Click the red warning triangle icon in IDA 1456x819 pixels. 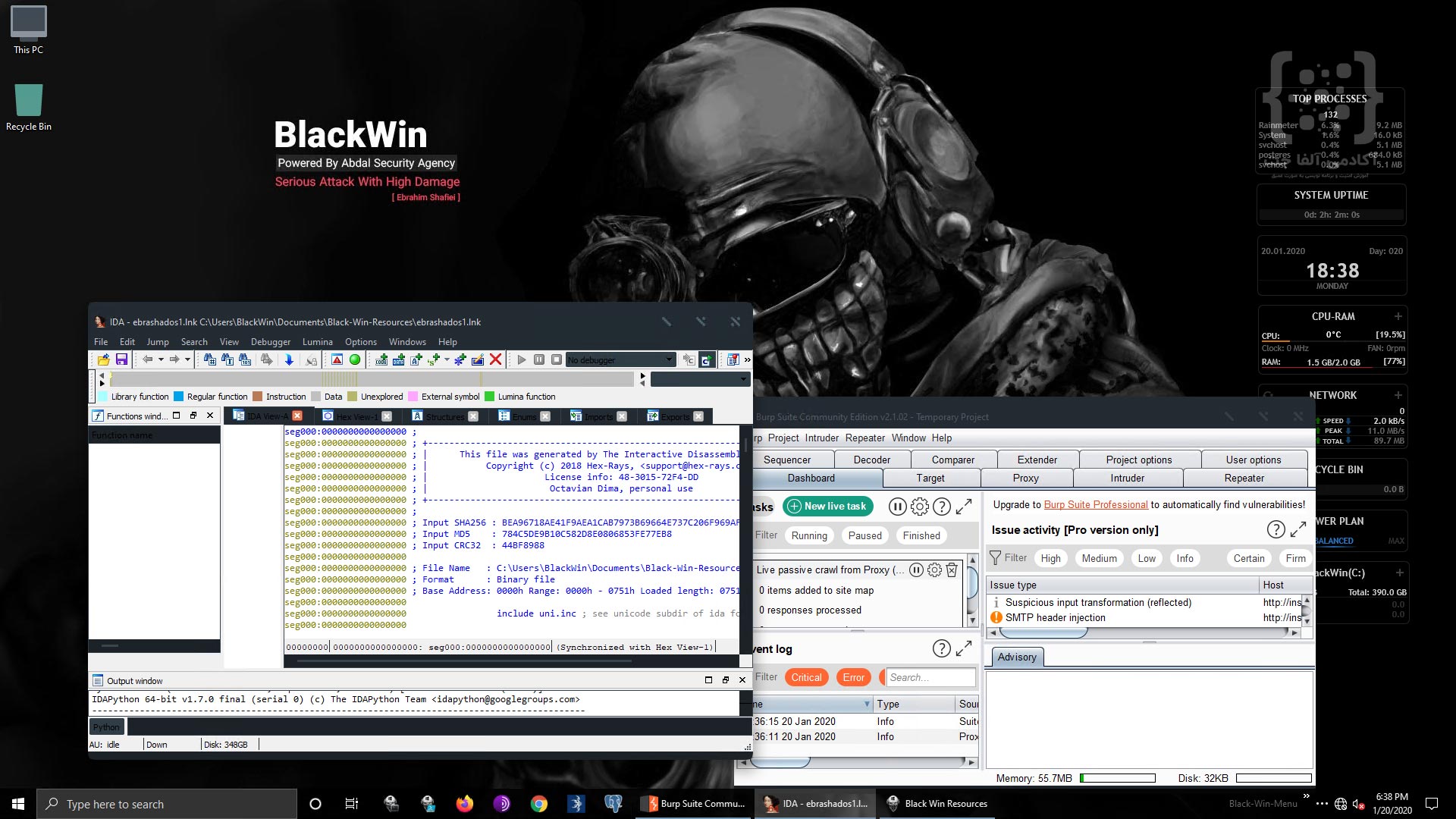pos(337,359)
